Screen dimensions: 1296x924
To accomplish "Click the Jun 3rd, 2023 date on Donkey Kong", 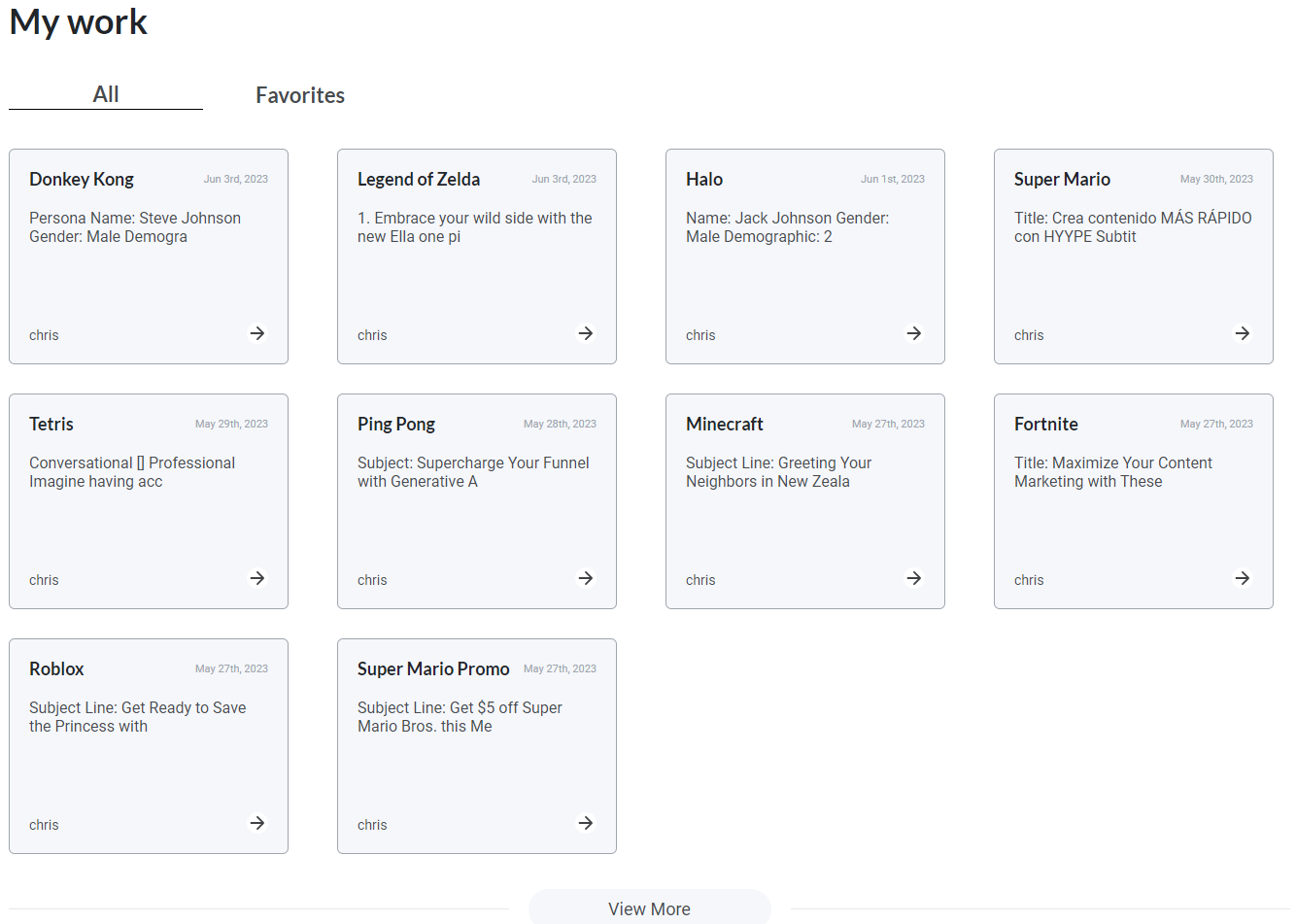I will point(236,179).
